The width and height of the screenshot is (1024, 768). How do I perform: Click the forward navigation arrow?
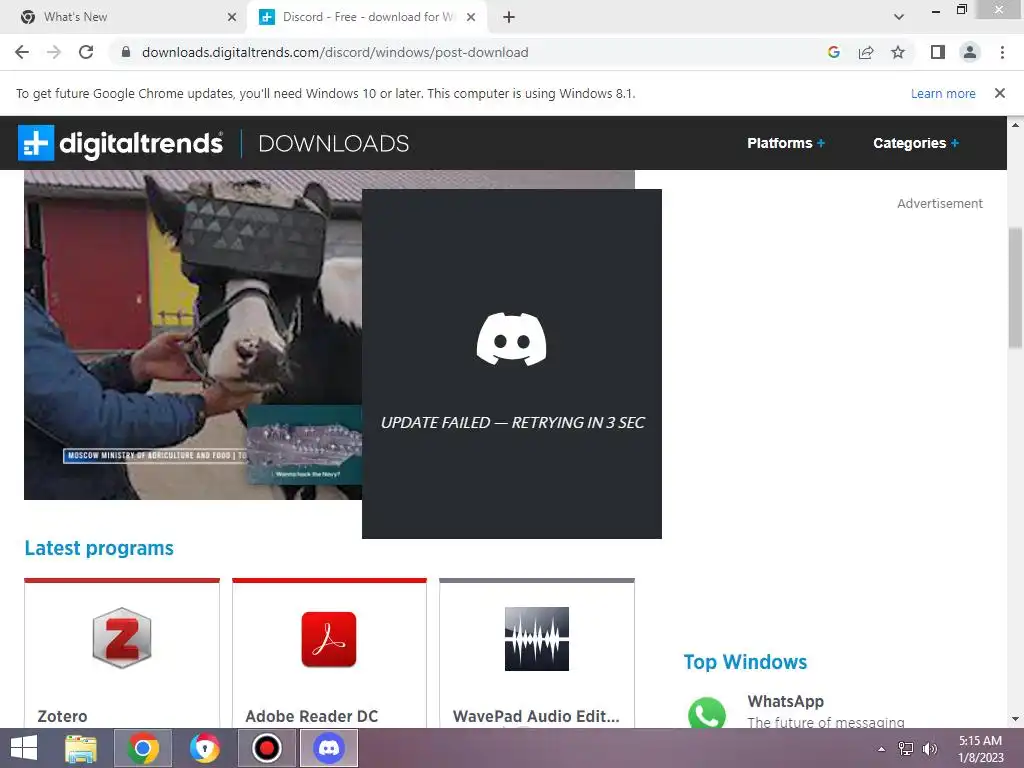tap(54, 52)
